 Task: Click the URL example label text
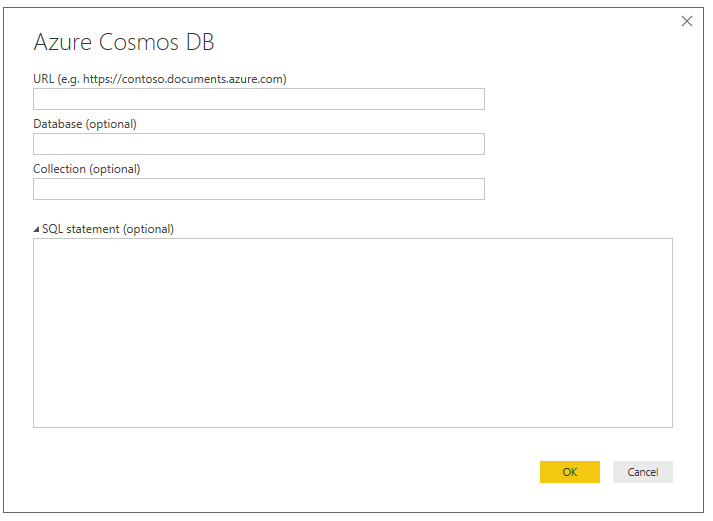160,79
